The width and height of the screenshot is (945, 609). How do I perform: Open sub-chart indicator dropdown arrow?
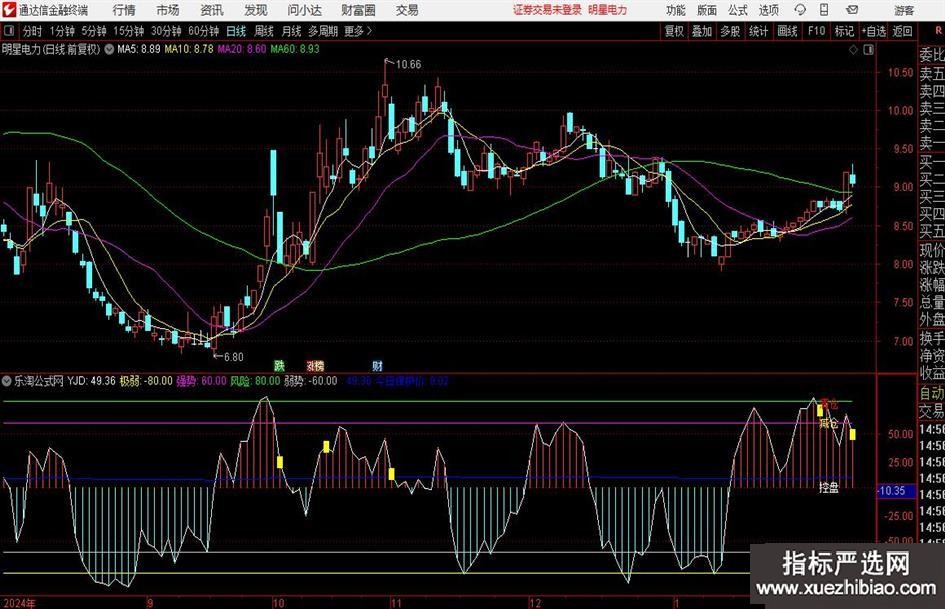7,381
